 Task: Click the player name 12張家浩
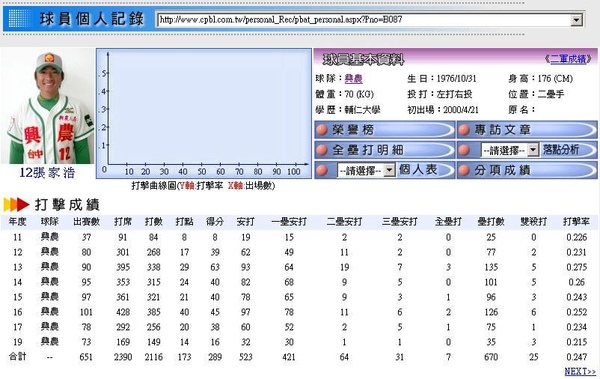coord(47,173)
